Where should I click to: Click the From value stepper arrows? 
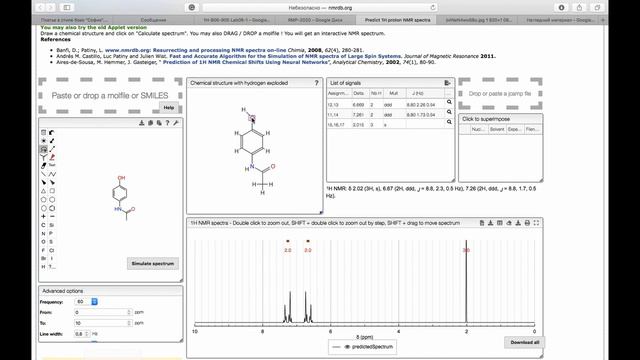(x=129, y=312)
